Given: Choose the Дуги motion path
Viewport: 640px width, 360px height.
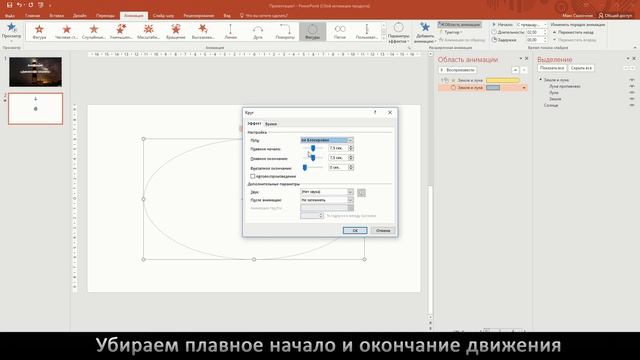Looking at the screenshot, I should (258, 32).
